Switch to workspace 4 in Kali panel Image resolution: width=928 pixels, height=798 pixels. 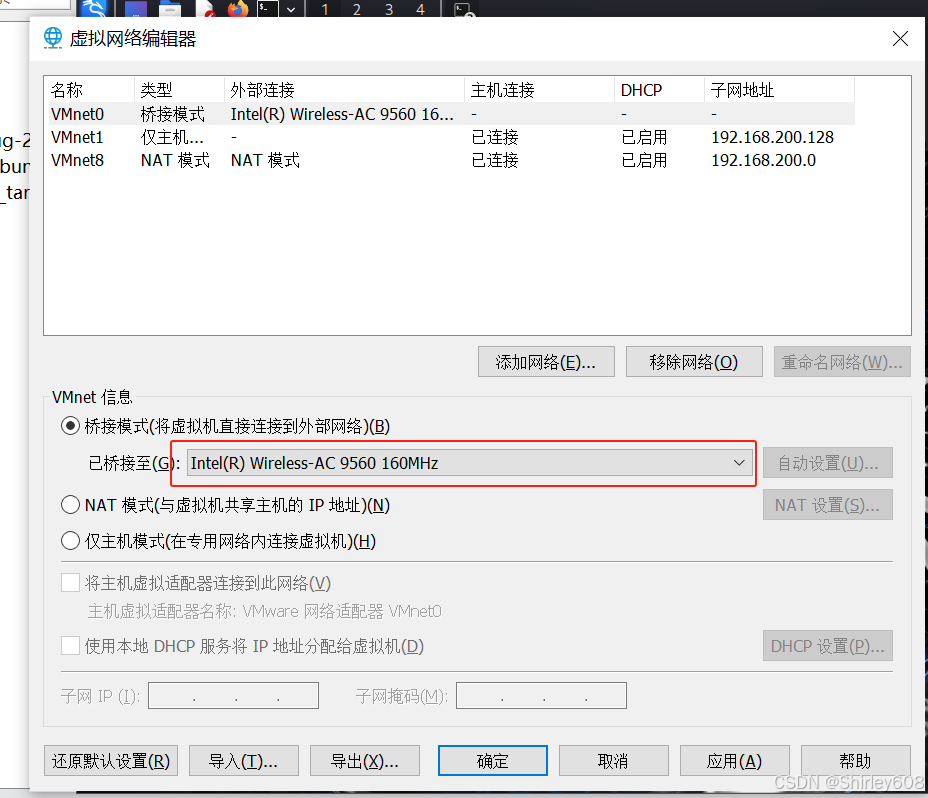420,9
